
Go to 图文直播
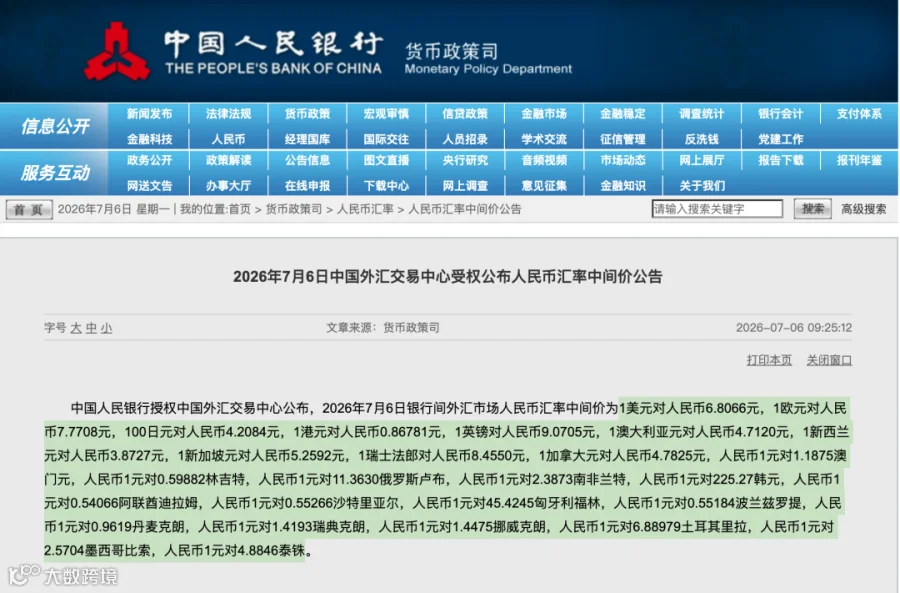click(386, 160)
